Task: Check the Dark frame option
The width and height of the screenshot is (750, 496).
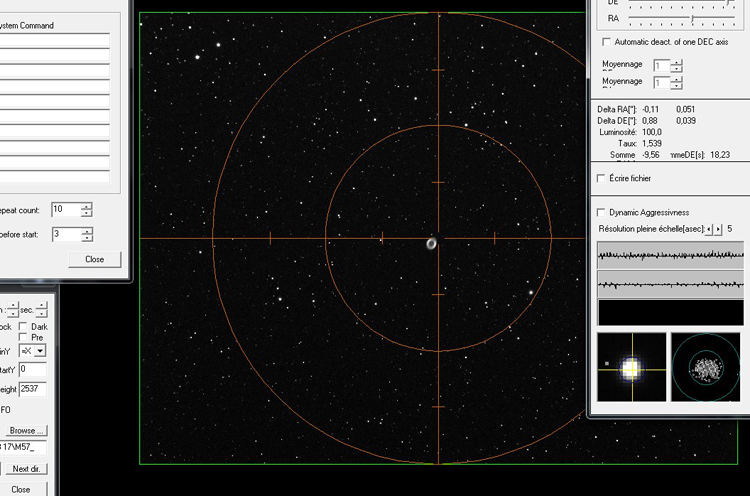Action: click(22, 326)
